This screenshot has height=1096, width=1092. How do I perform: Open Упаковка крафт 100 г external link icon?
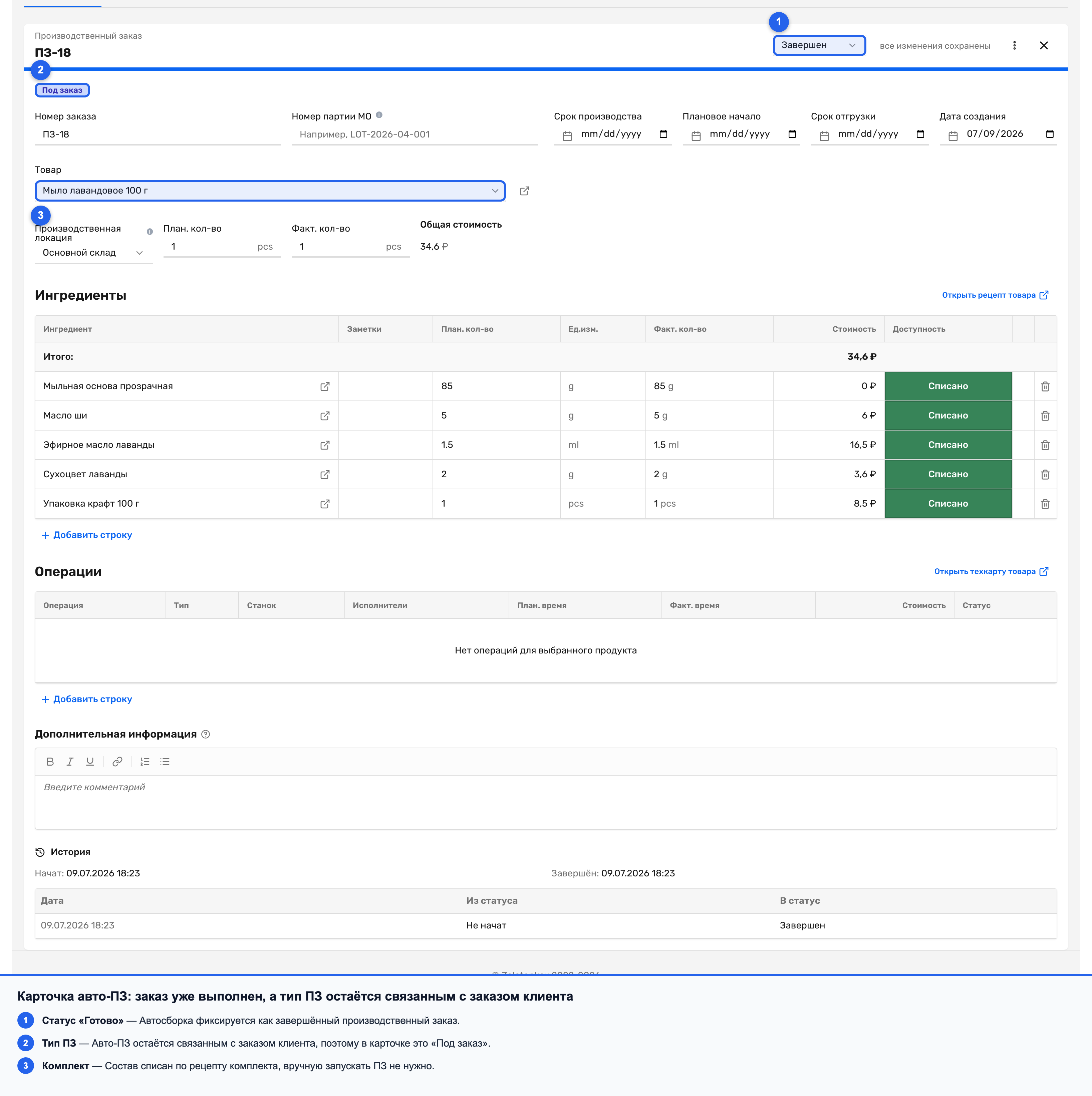325,504
